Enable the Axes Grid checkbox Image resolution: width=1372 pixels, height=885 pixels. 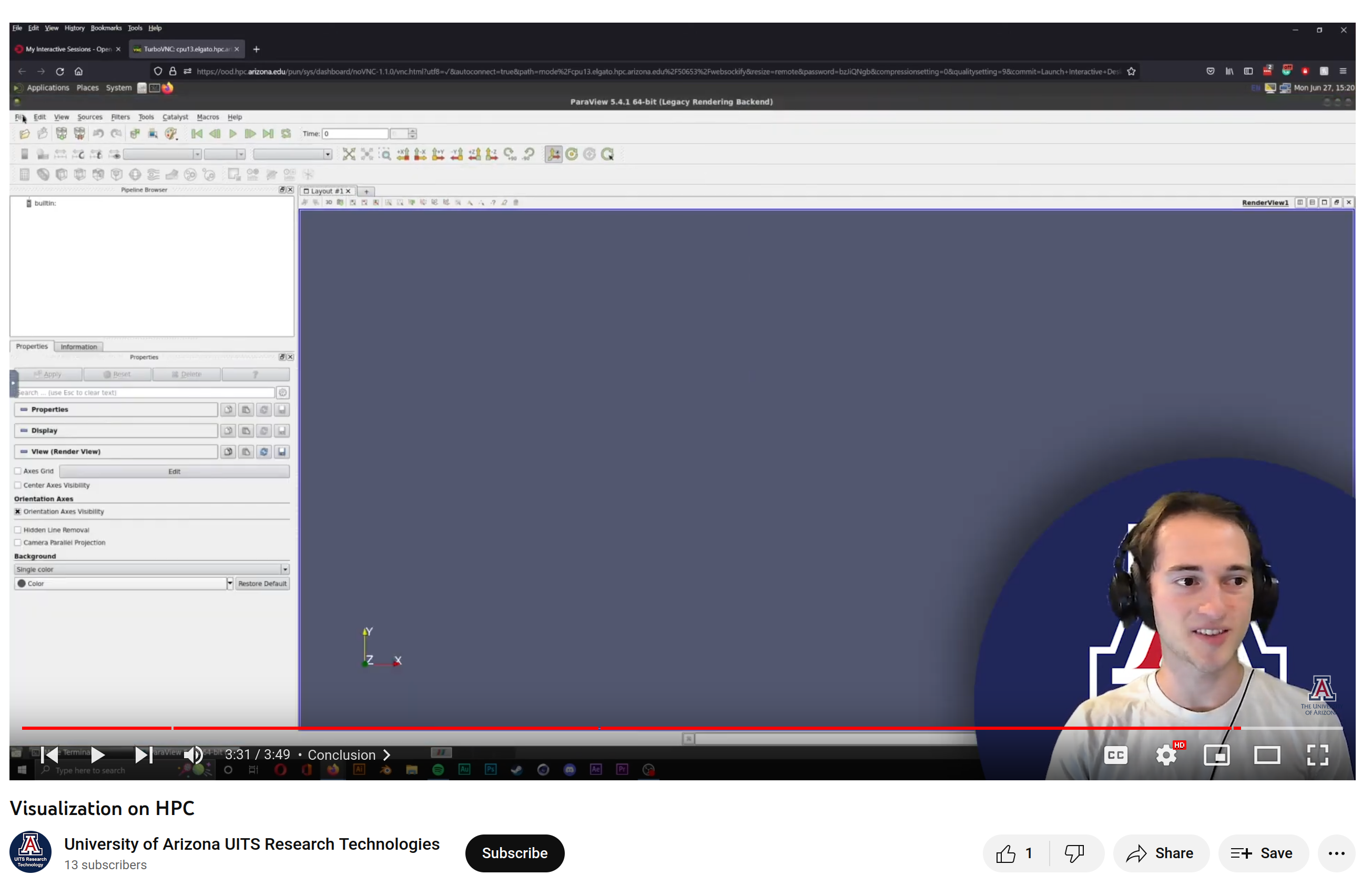18,471
